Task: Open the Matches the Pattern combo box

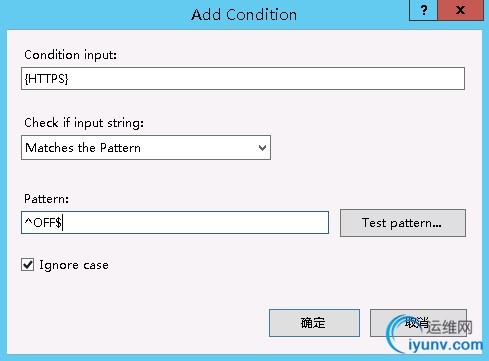Action: (146, 147)
